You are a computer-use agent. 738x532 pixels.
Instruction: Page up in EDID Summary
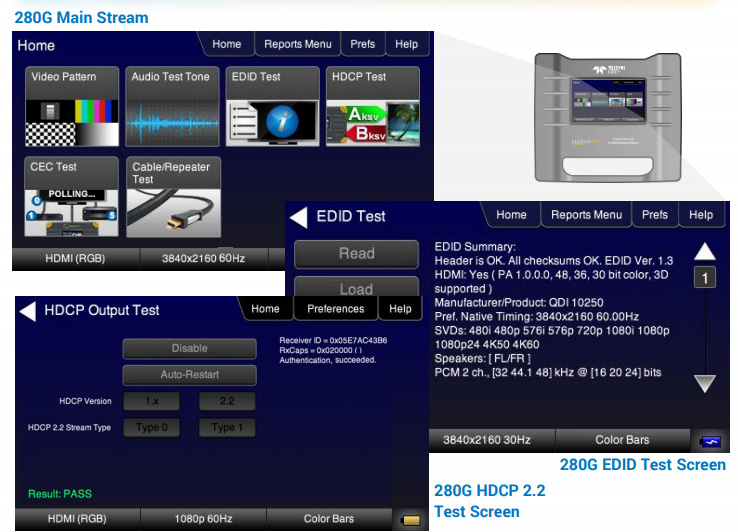[x=705, y=251]
